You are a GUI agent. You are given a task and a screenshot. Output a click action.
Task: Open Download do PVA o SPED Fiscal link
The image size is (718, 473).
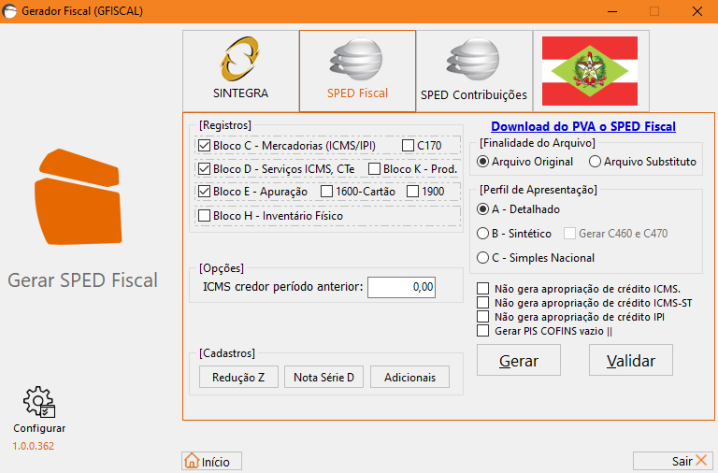(583, 127)
